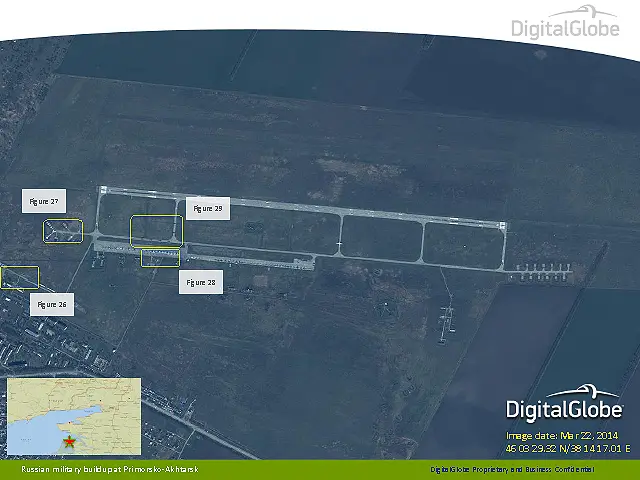The width and height of the screenshot is (640, 480).
Task: Click yellow outlined region above Figure 26 label
Action: point(20,277)
